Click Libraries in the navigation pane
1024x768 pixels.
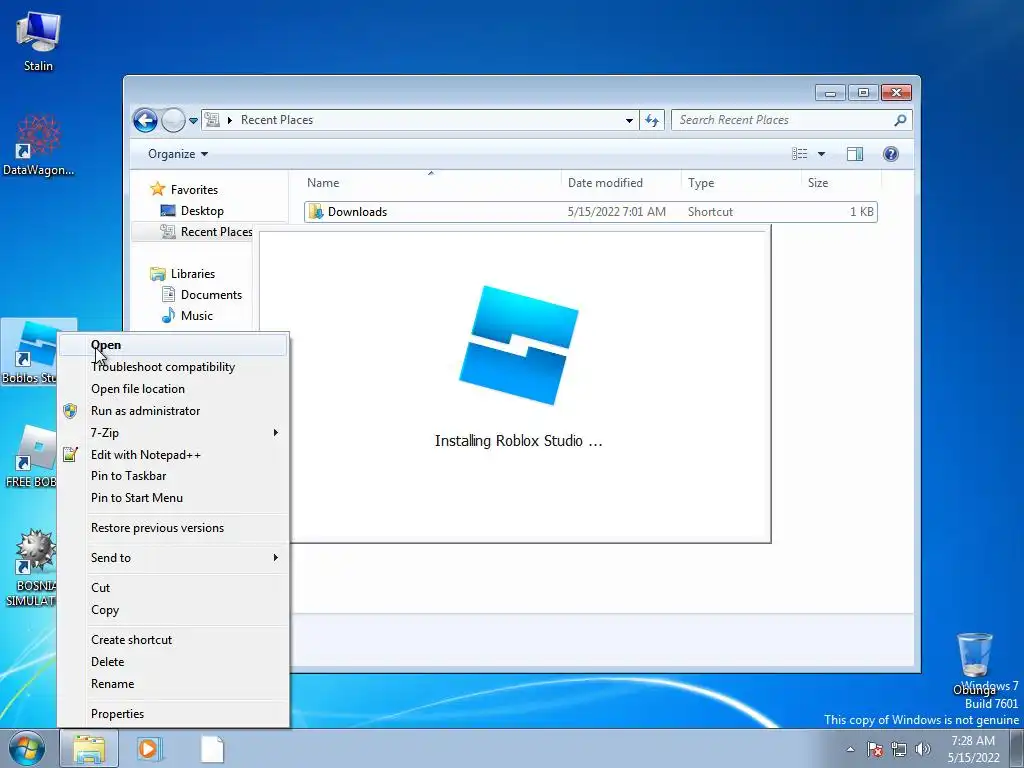193,274
